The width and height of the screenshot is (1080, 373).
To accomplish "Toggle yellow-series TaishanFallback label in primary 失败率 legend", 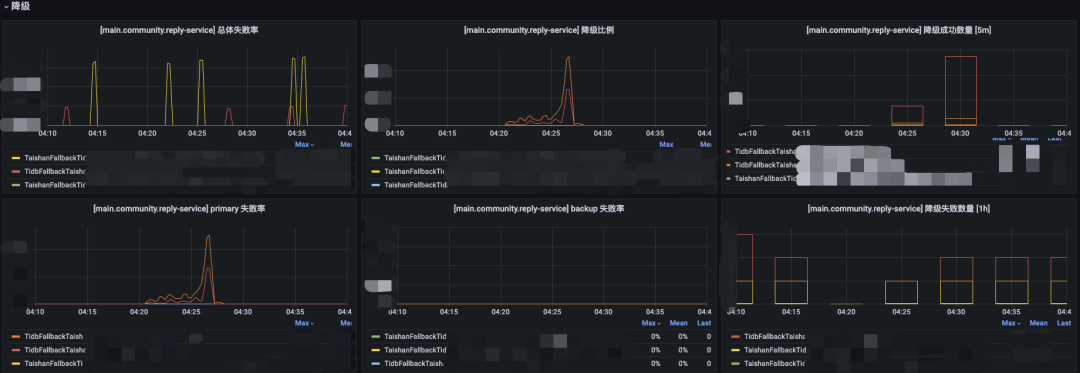I will tap(54, 363).
